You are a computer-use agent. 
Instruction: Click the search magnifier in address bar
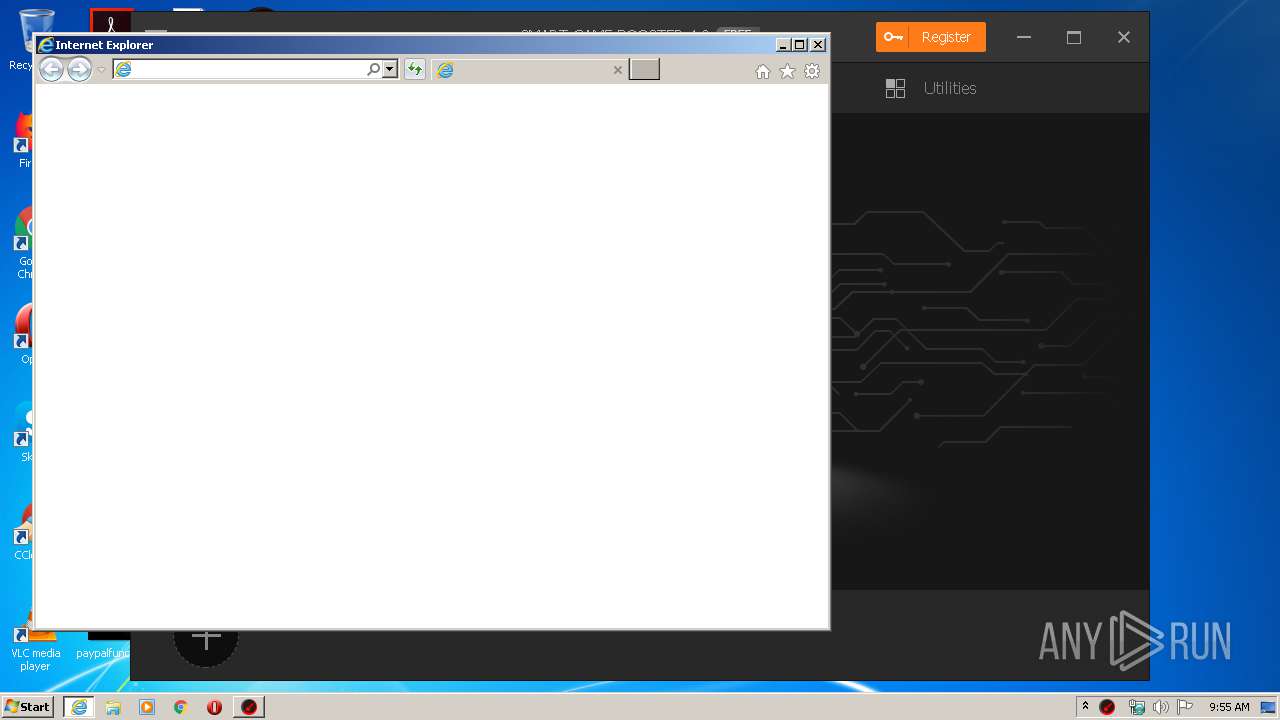374,69
